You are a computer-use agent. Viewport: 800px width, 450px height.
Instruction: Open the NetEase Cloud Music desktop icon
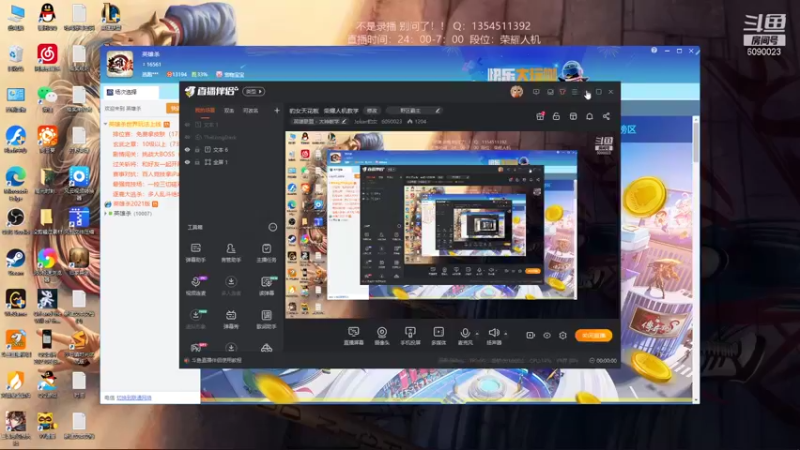(47, 57)
